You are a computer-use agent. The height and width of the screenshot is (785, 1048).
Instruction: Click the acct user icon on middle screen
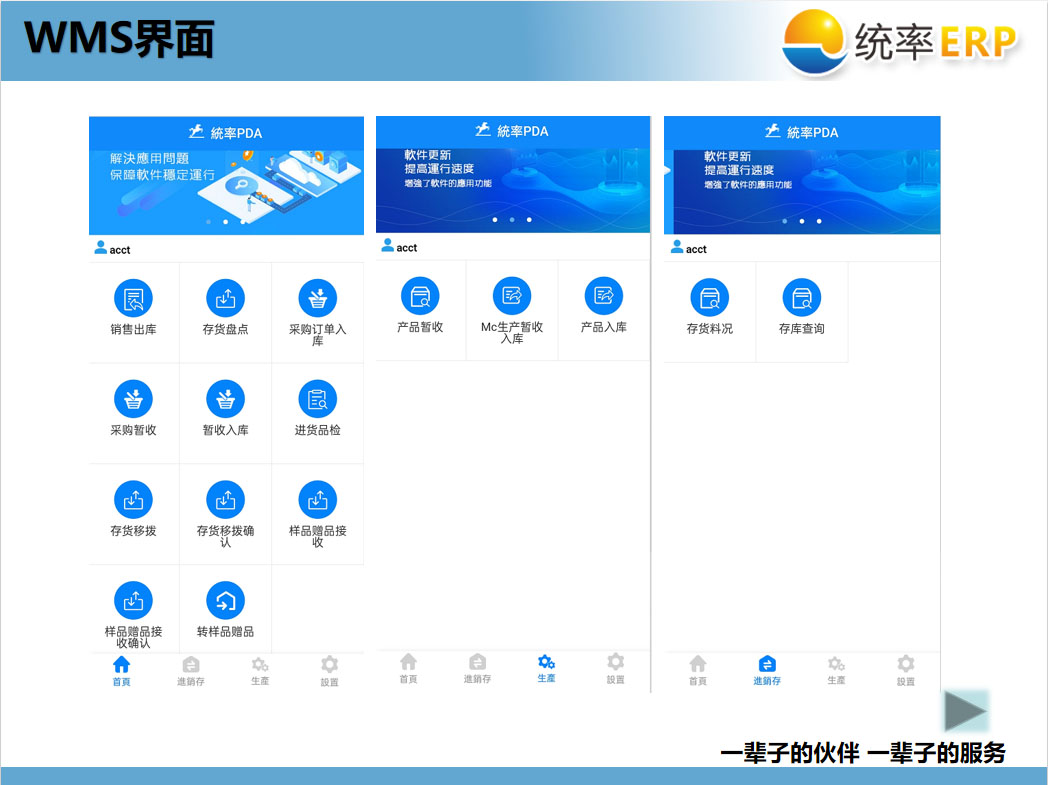click(388, 246)
